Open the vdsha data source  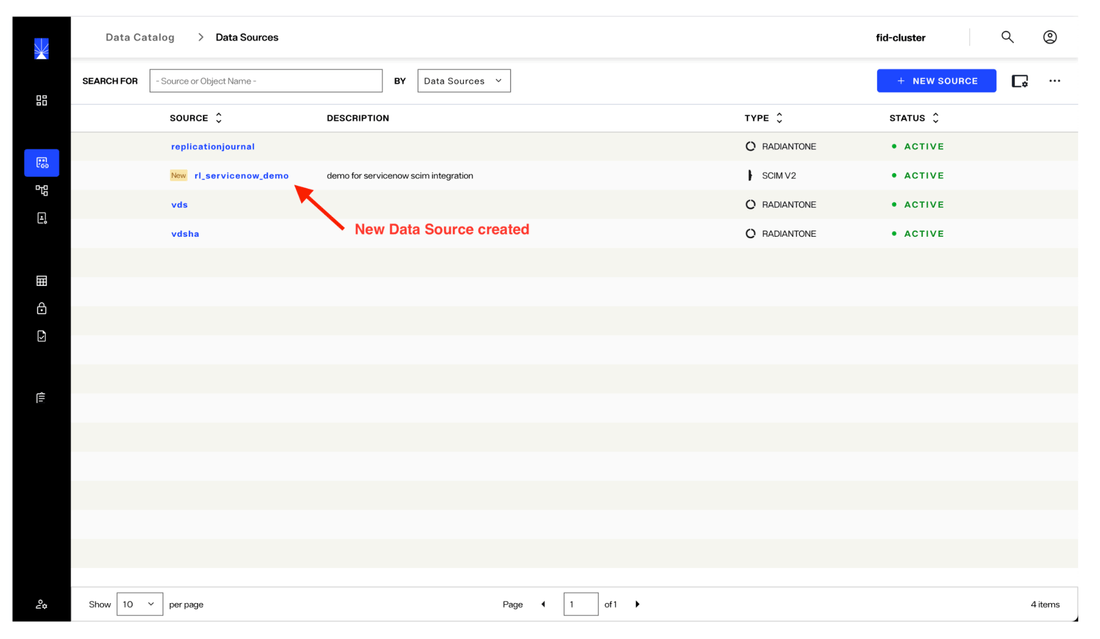click(x=185, y=234)
